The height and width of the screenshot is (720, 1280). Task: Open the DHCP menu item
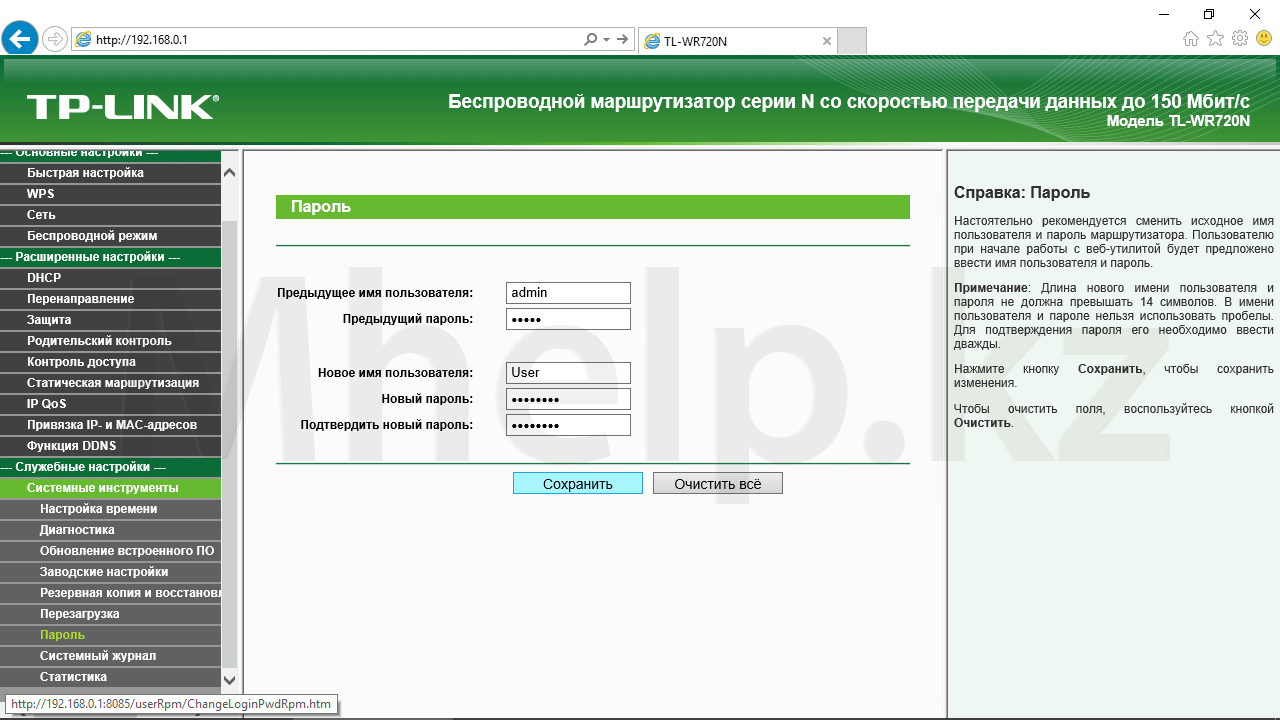(110, 278)
